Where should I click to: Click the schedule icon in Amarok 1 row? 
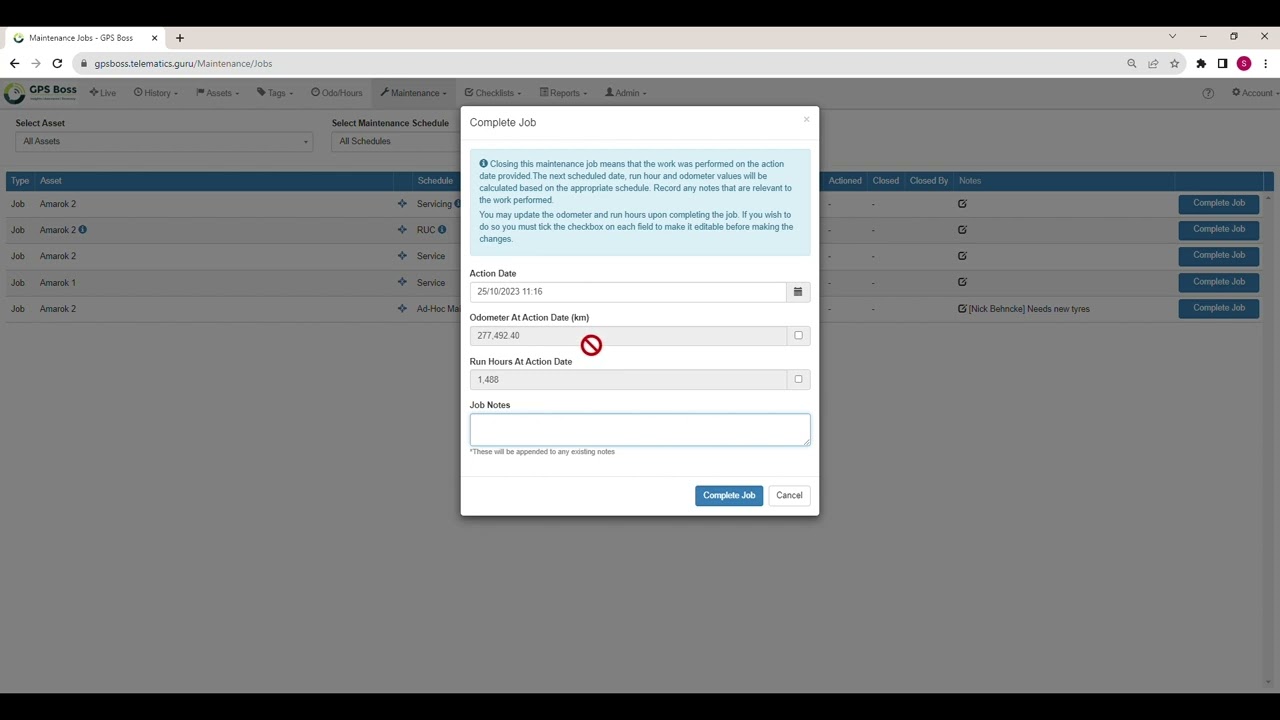pyautogui.click(x=402, y=283)
